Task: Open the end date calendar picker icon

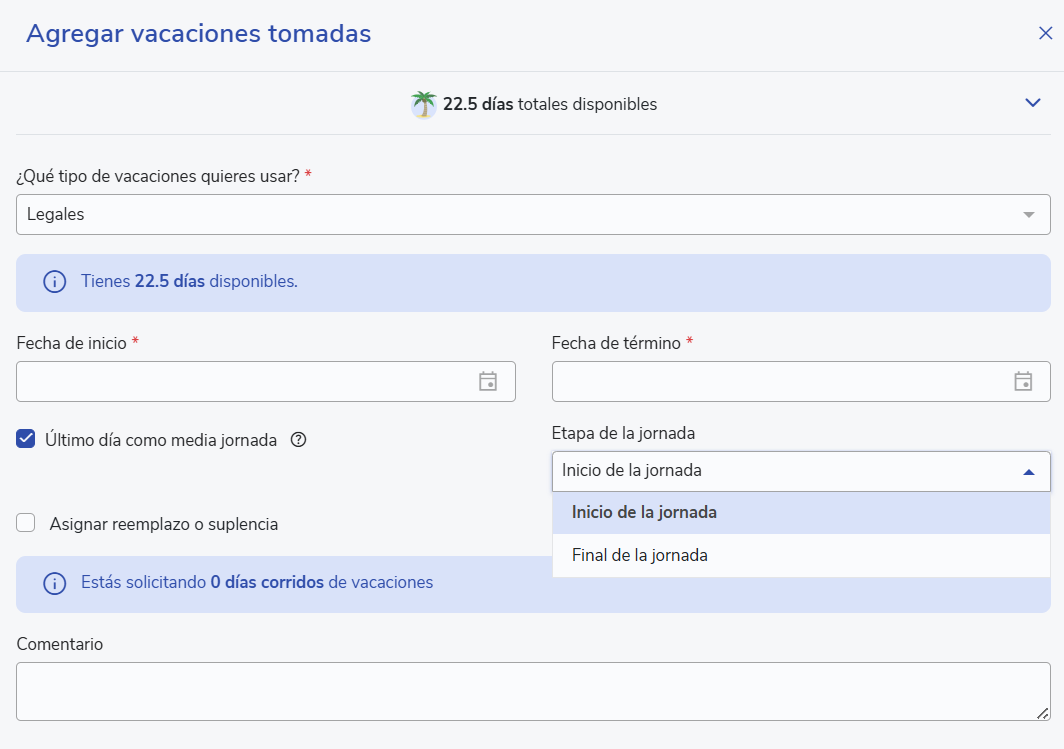Action: click(x=1023, y=381)
